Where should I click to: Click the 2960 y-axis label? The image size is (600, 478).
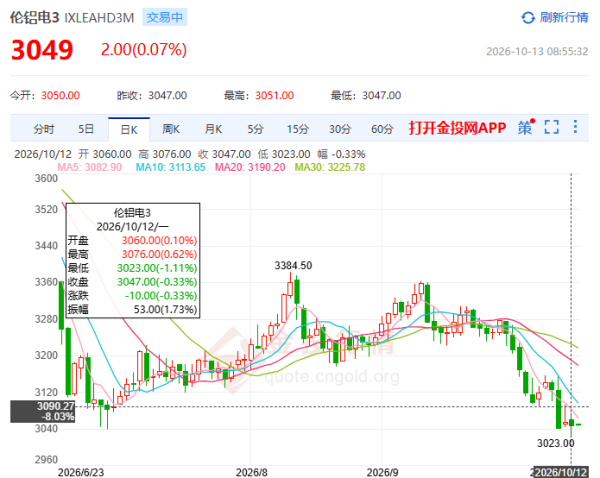(x=46, y=460)
